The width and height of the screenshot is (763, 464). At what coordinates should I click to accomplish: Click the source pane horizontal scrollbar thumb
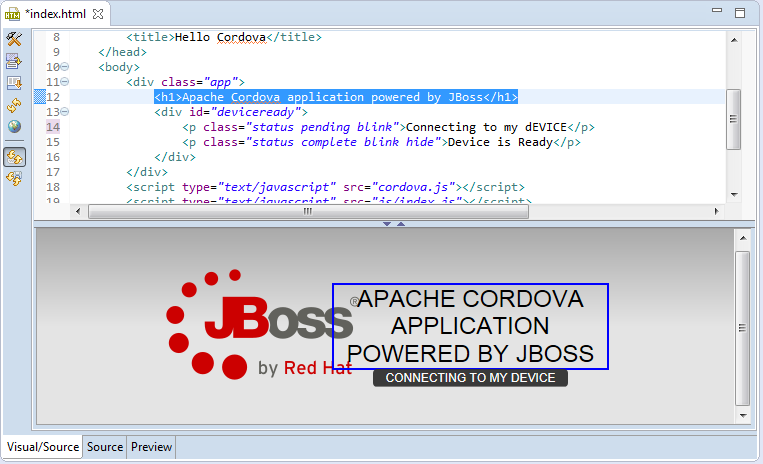309,211
